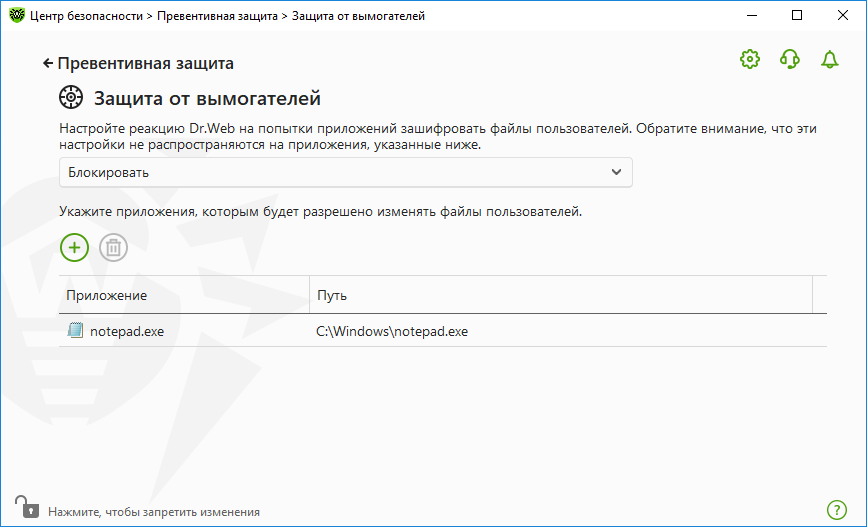Screen dimensions: 867x527
Task: Open the Блокировать reaction dropdown
Action: (346, 173)
